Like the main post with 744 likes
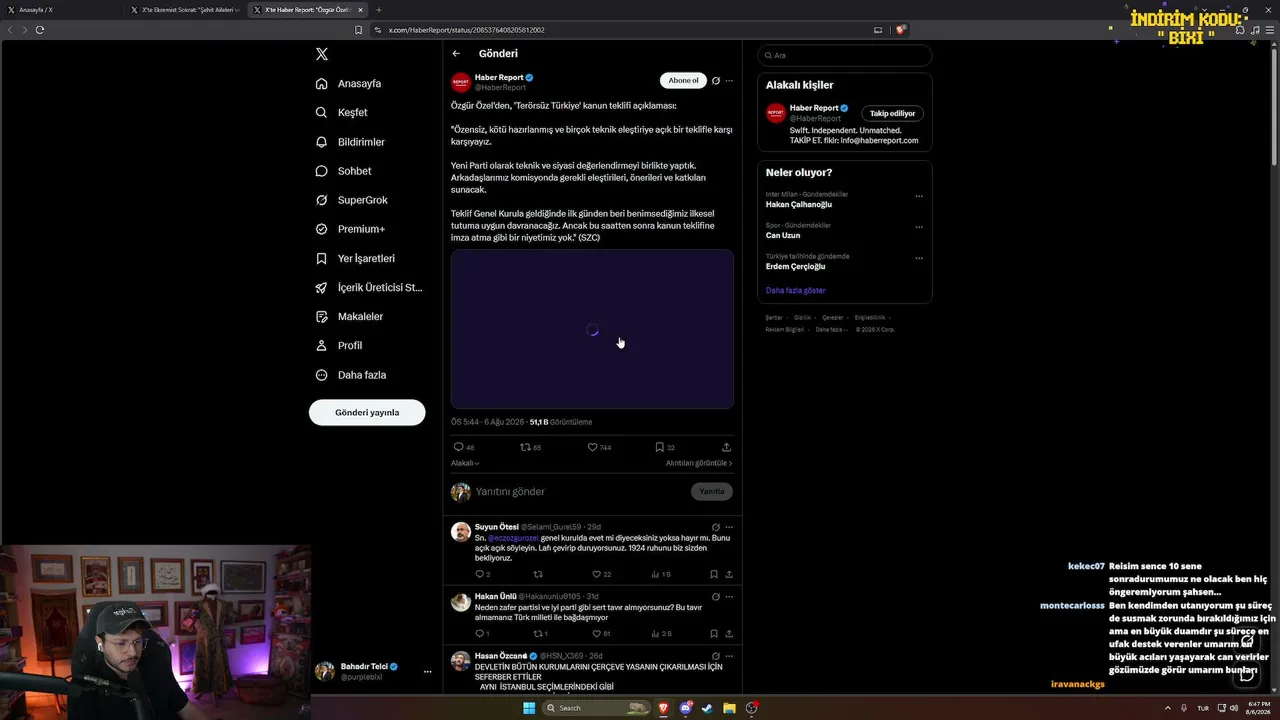 pos(599,447)
